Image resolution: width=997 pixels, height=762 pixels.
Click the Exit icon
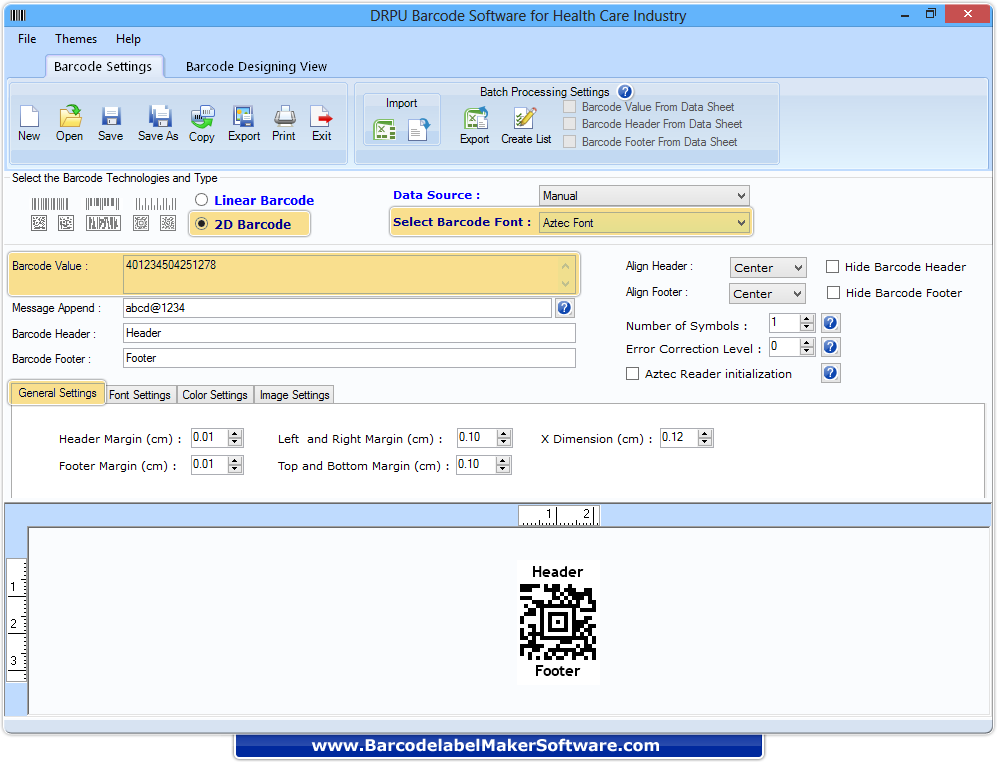(x=321, y=116)
